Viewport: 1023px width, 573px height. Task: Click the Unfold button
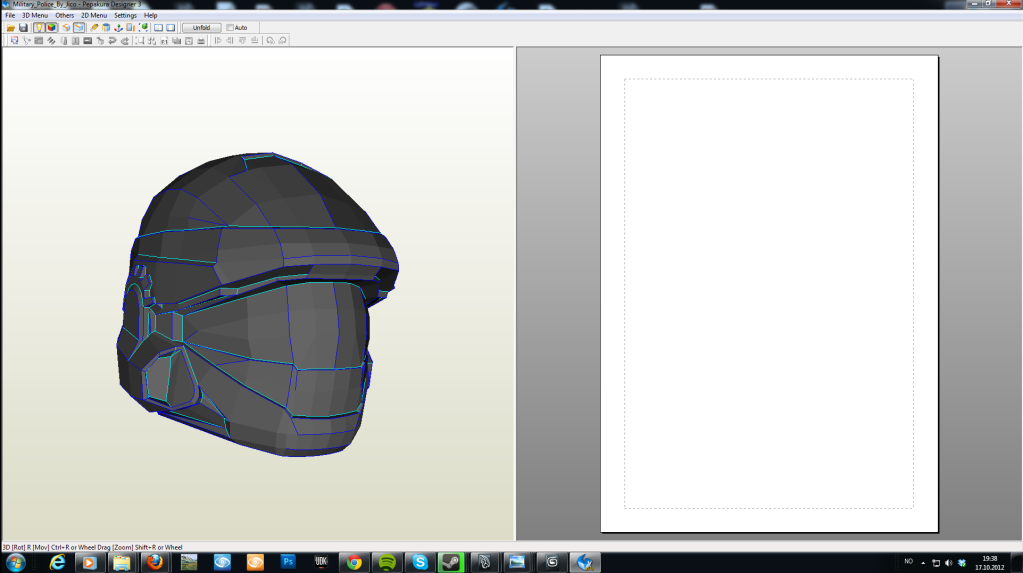(202, 27)
